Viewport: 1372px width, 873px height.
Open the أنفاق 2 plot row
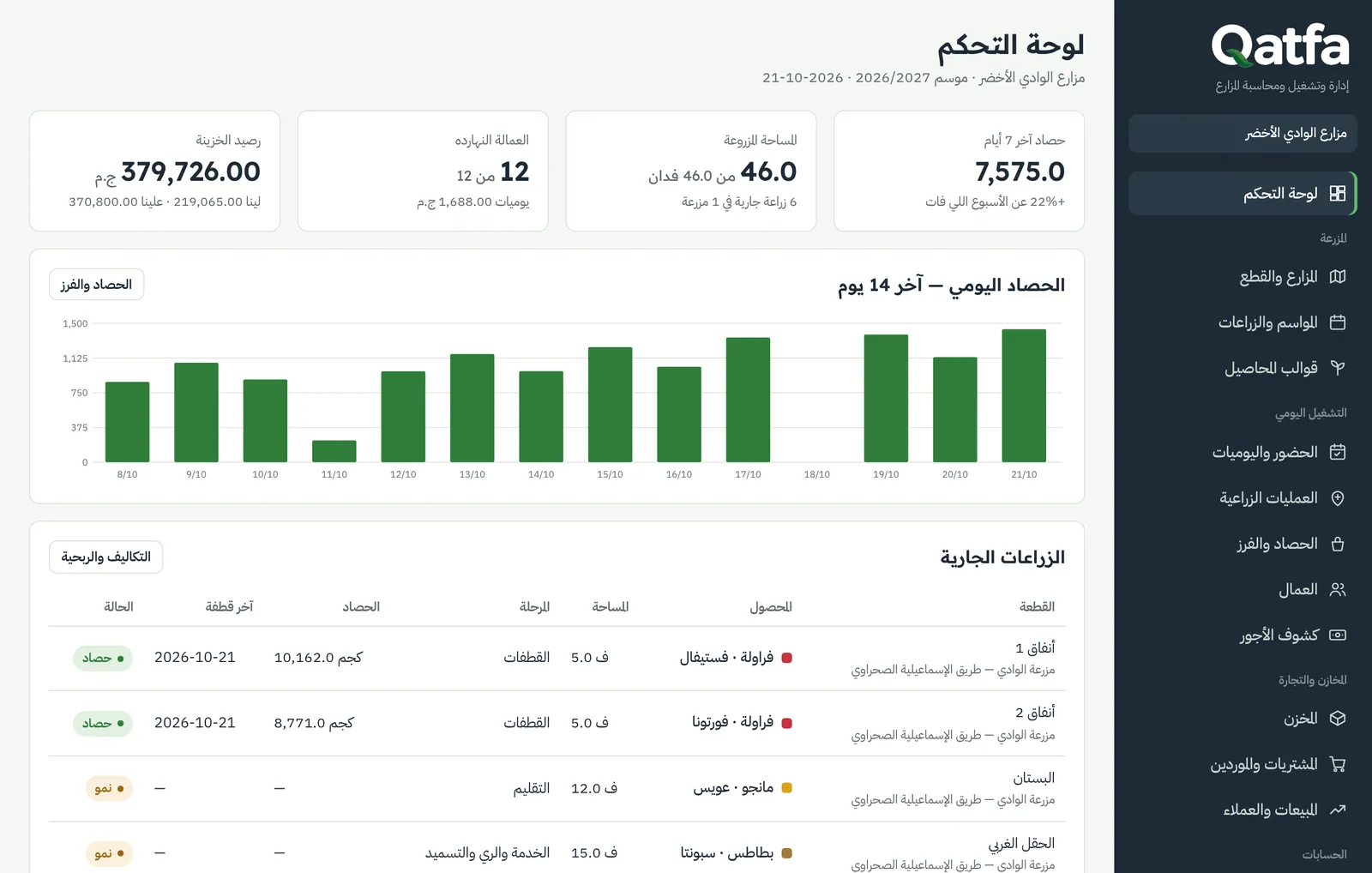pyautogui.click(x=557, y=724)
